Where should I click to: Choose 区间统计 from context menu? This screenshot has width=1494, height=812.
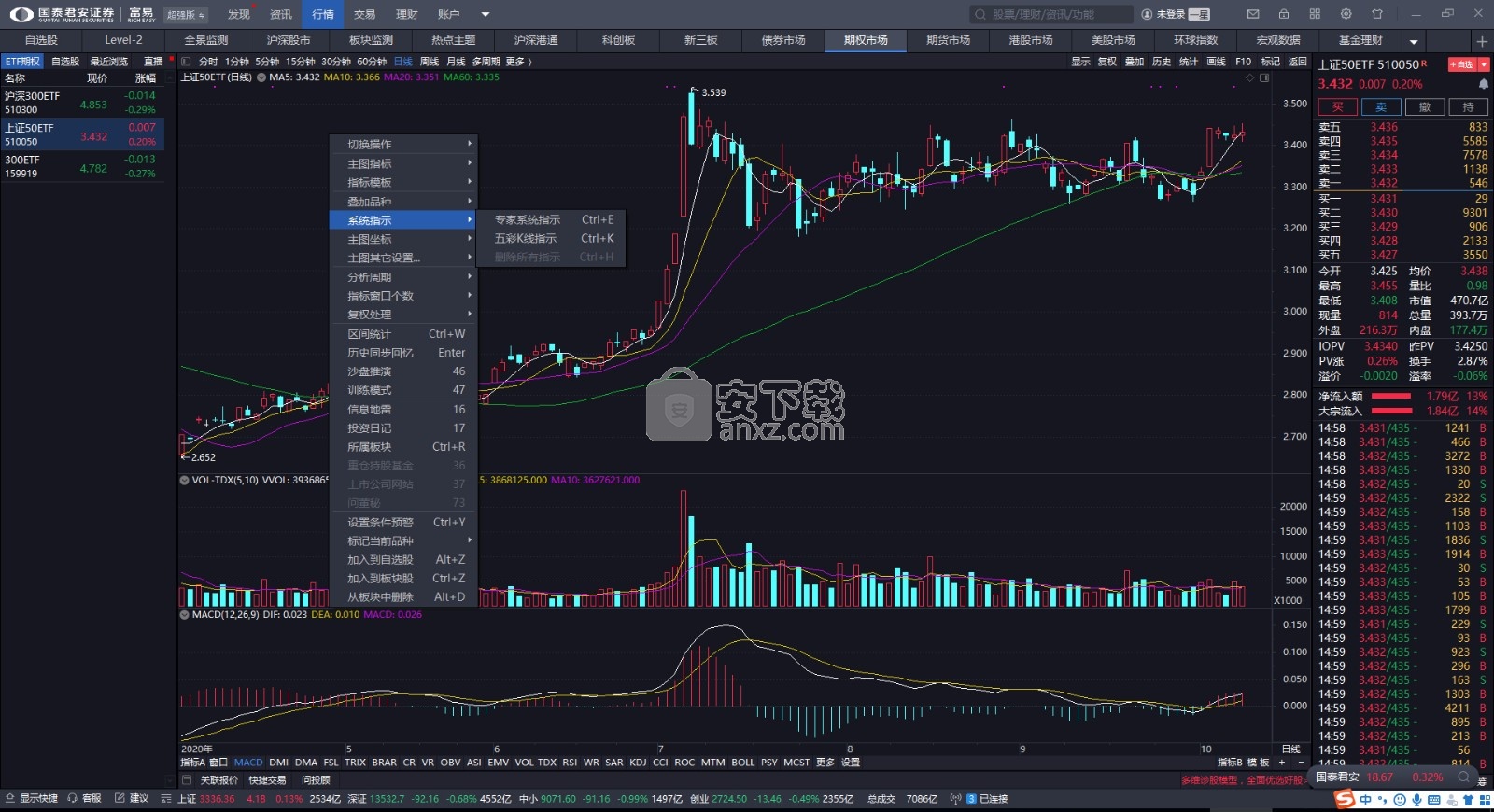pos(404,334)
